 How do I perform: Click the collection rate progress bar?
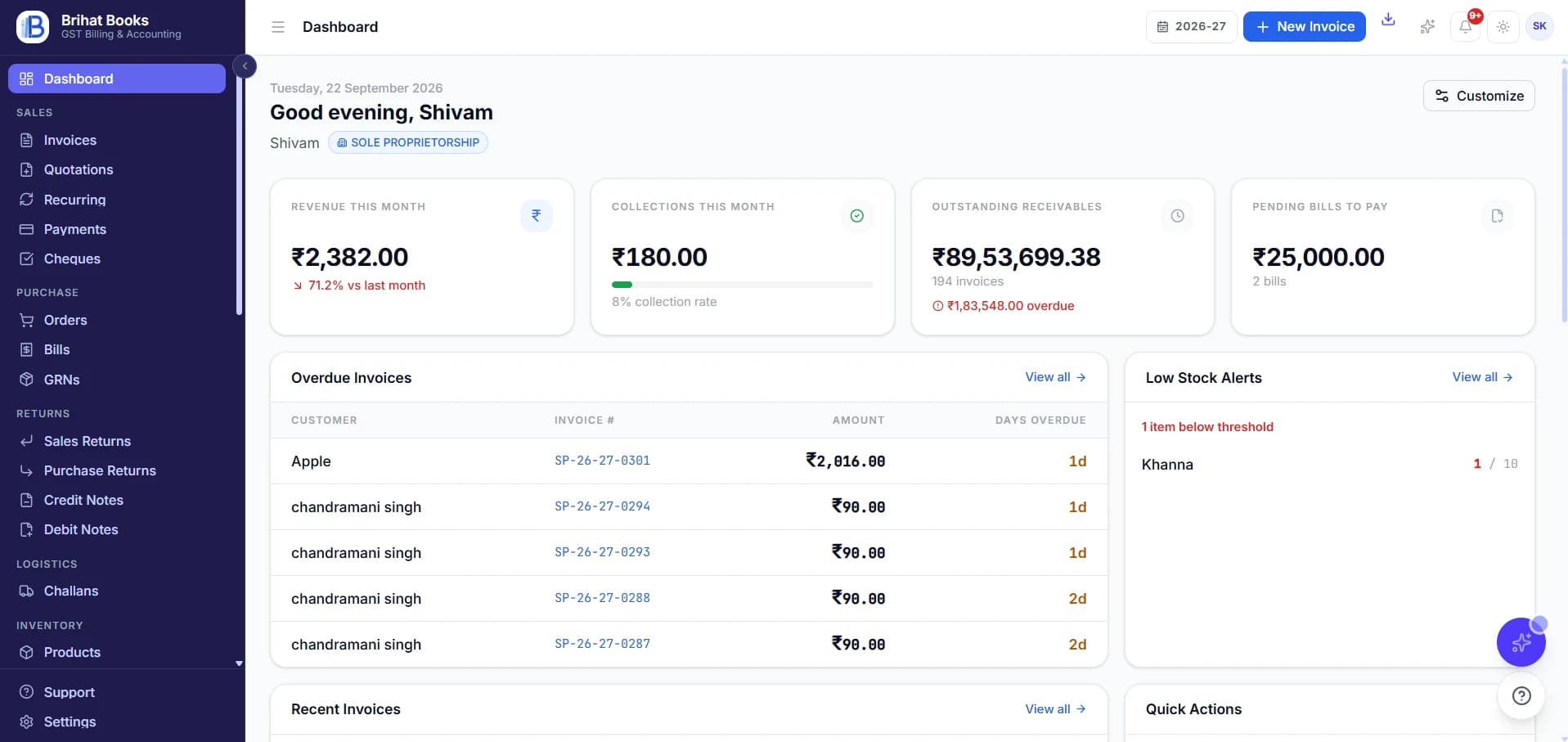click(x=742, y=285)
